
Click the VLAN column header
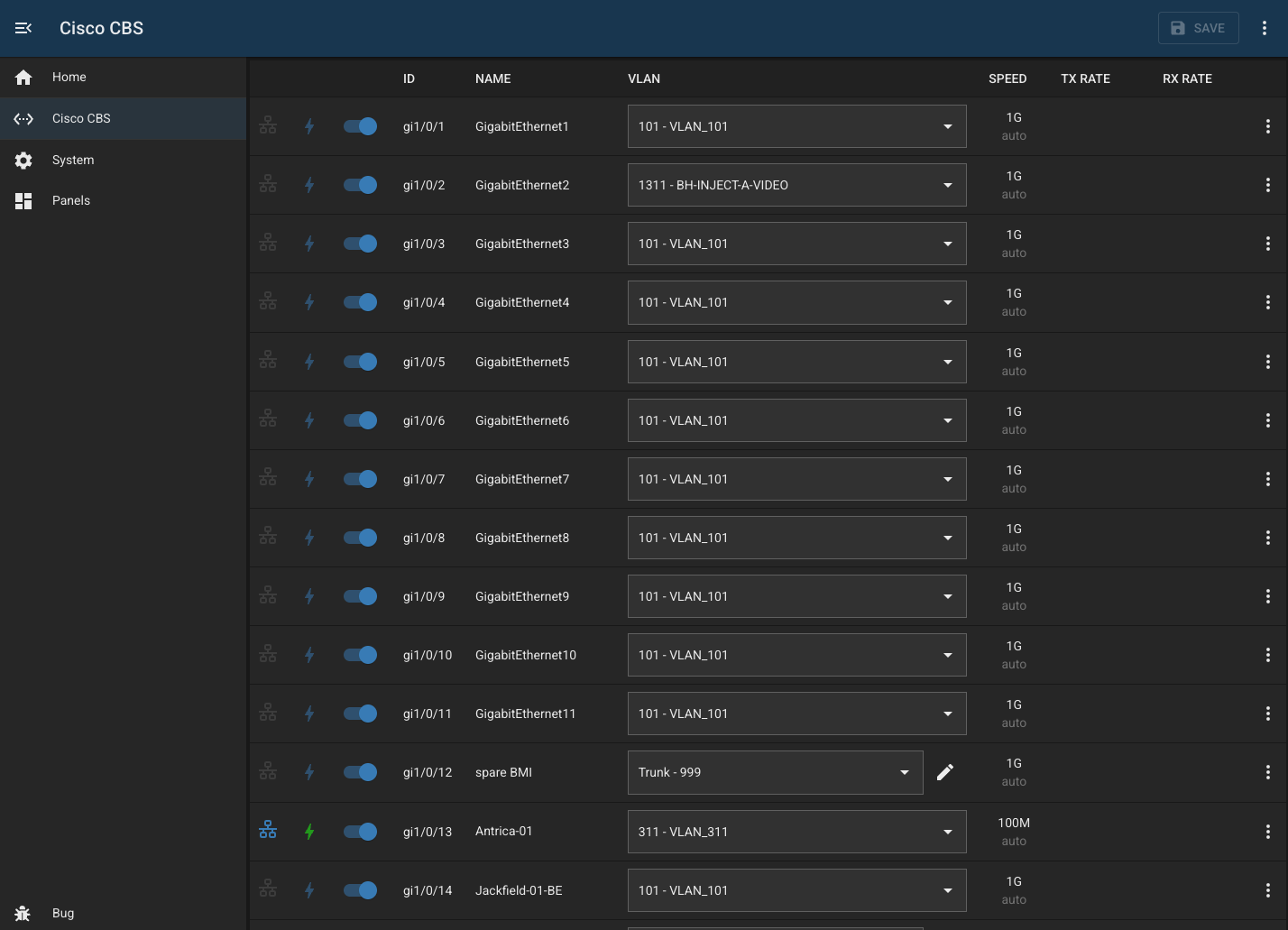click(644, 78)
